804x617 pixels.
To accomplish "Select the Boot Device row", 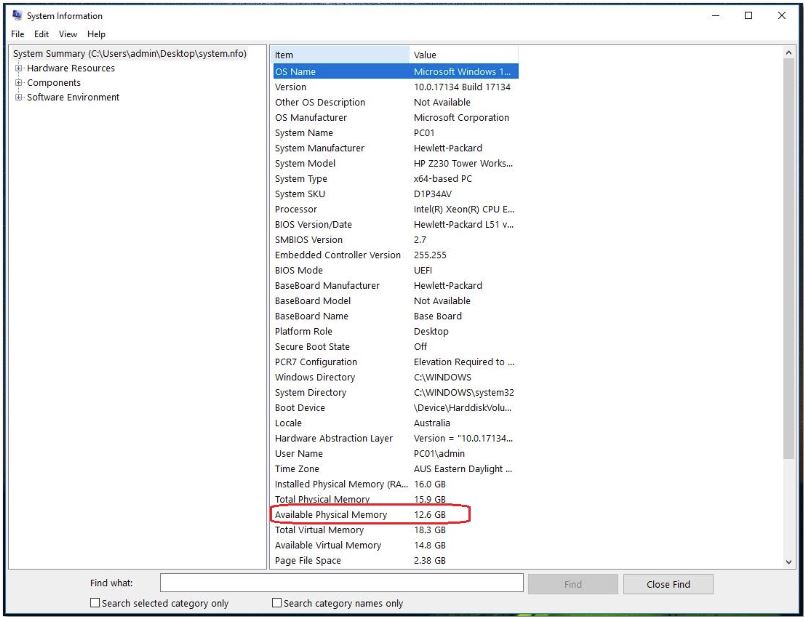I will 396,408.
